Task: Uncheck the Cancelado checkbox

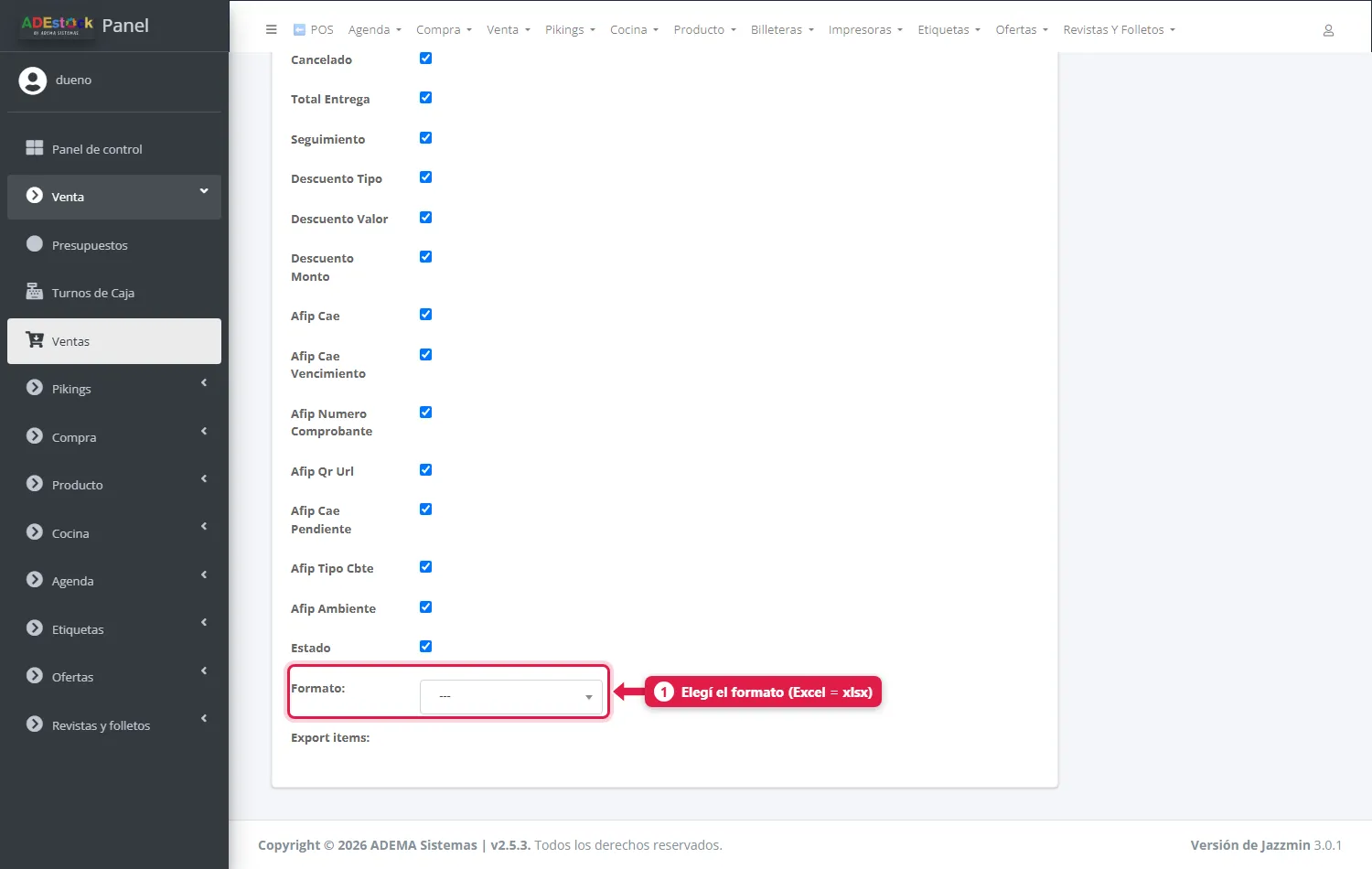Action: tap(425, 59)
